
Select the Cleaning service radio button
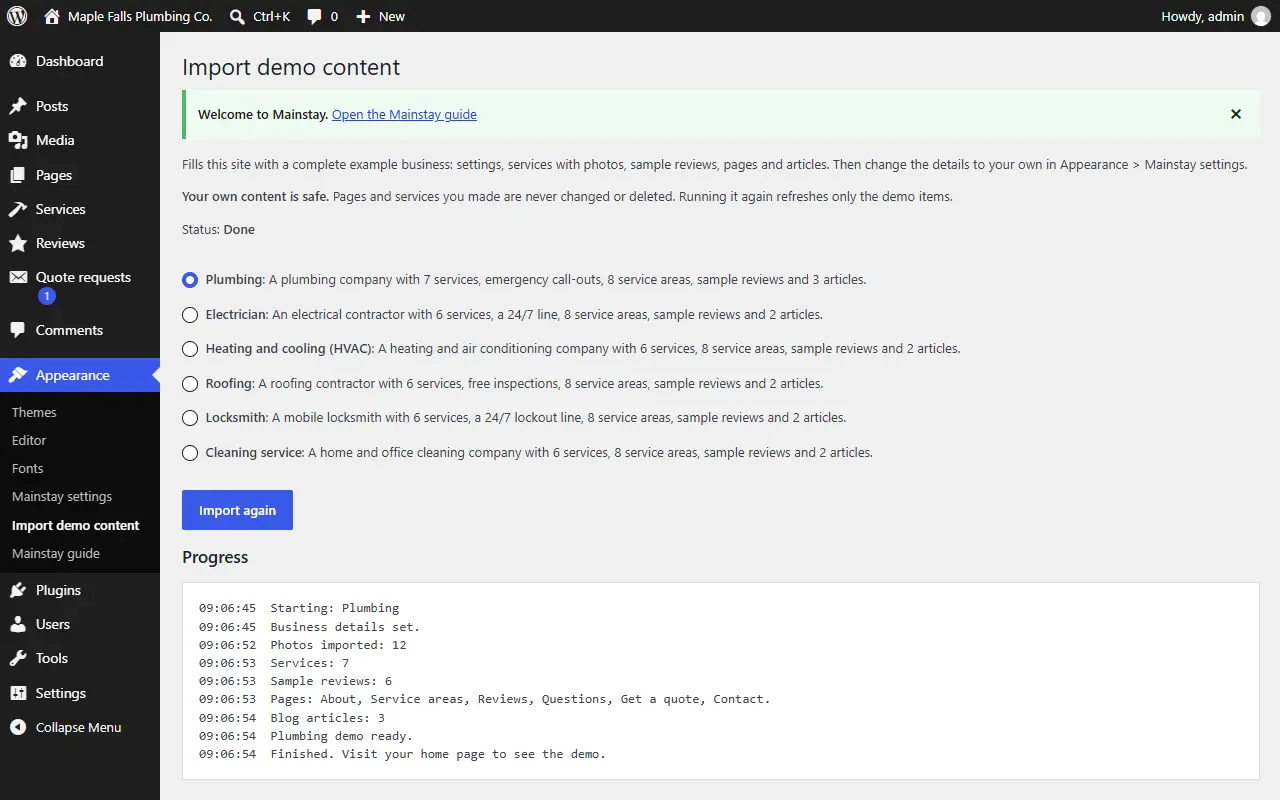point(190,453)
